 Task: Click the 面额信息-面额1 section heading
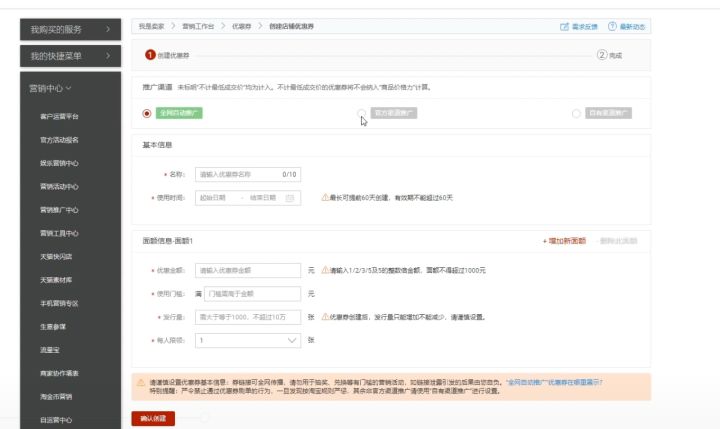pos(168,241)
